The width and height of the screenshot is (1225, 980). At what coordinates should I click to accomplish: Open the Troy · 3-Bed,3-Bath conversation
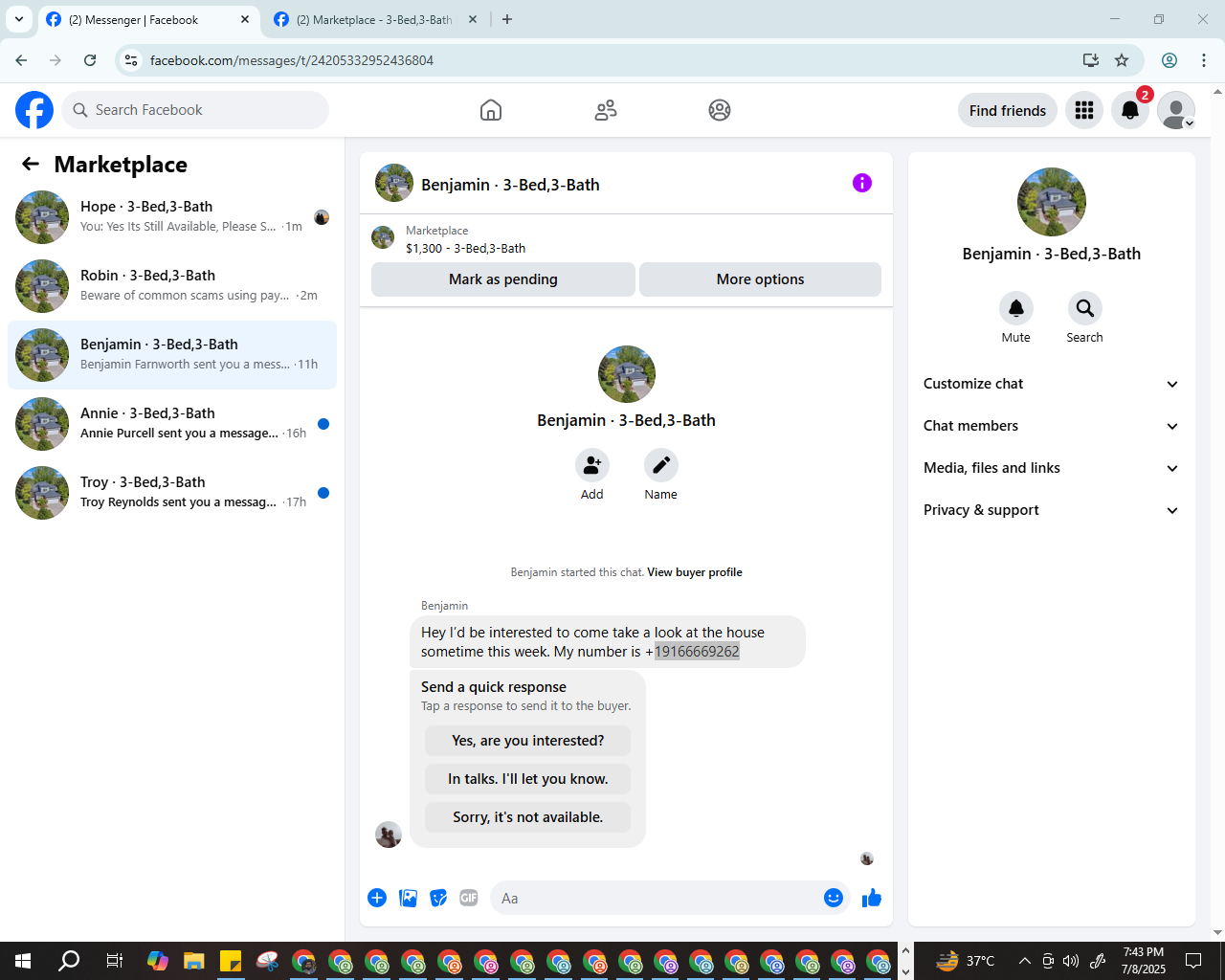(172, 493)
